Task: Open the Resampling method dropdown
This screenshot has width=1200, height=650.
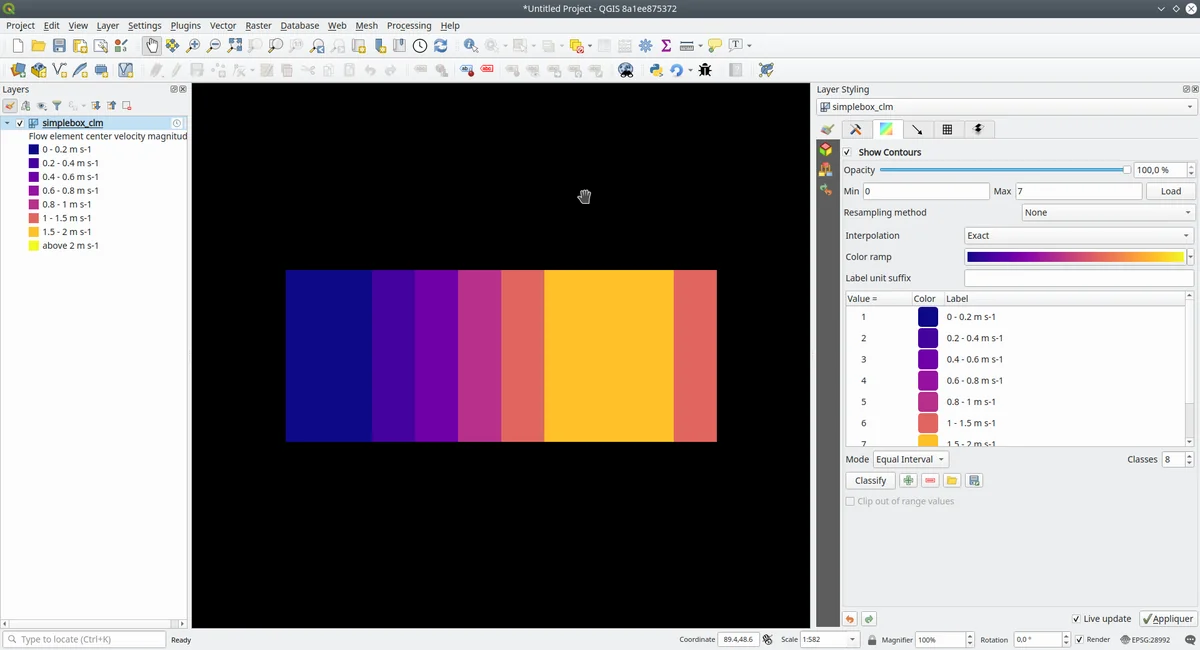Action: (1107, 213)
